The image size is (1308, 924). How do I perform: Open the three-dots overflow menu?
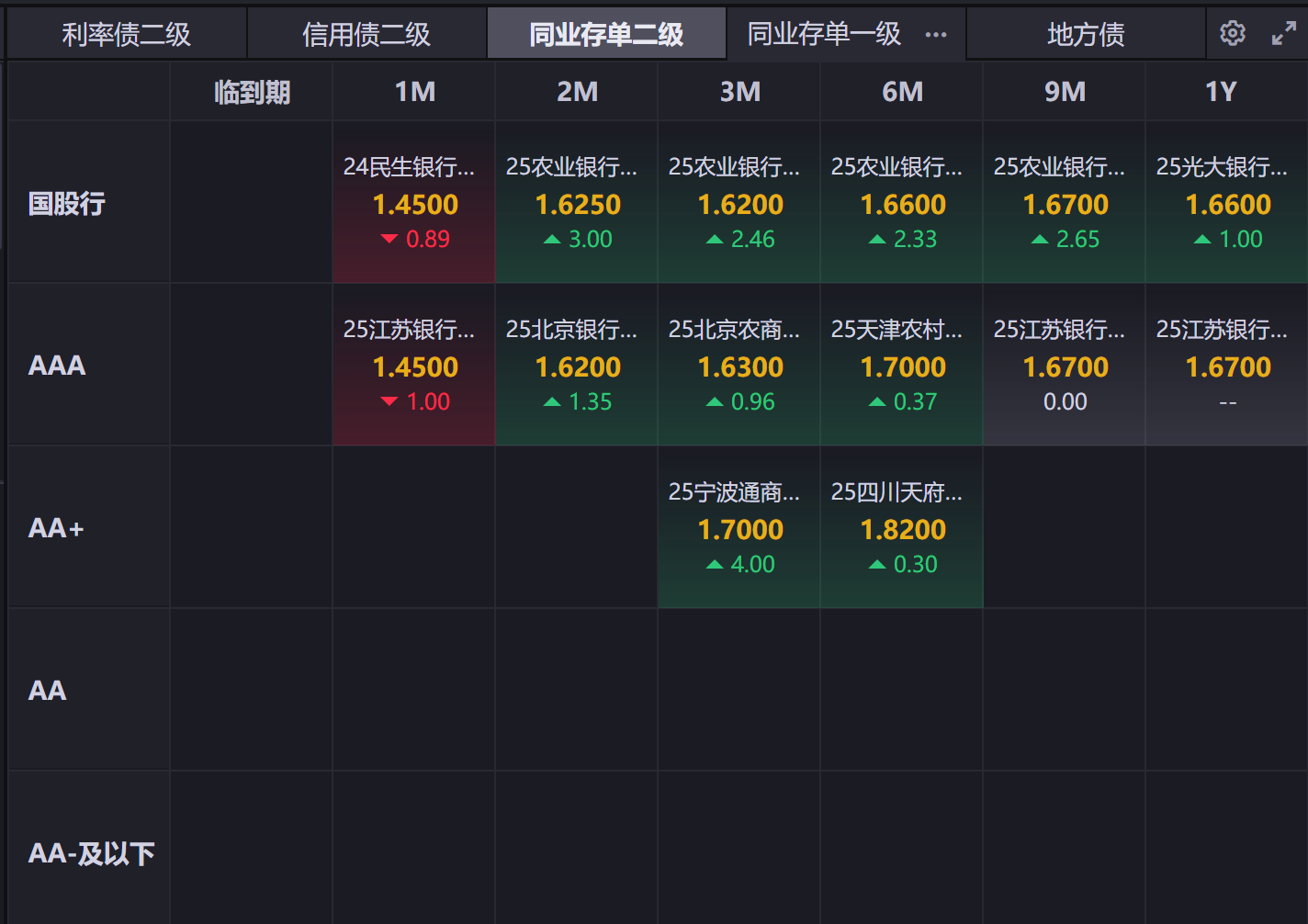(x=936, y=35)
